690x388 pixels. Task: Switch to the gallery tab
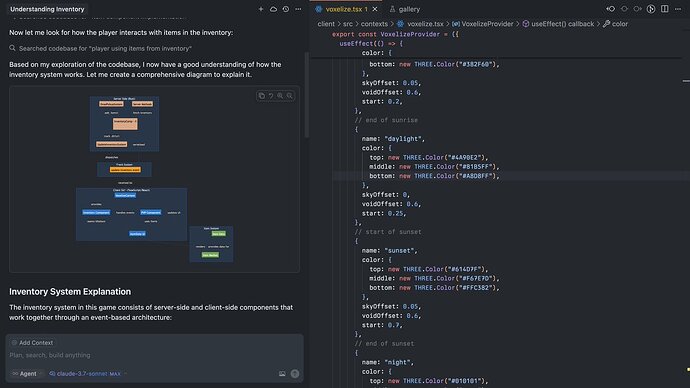pos(405,9)
